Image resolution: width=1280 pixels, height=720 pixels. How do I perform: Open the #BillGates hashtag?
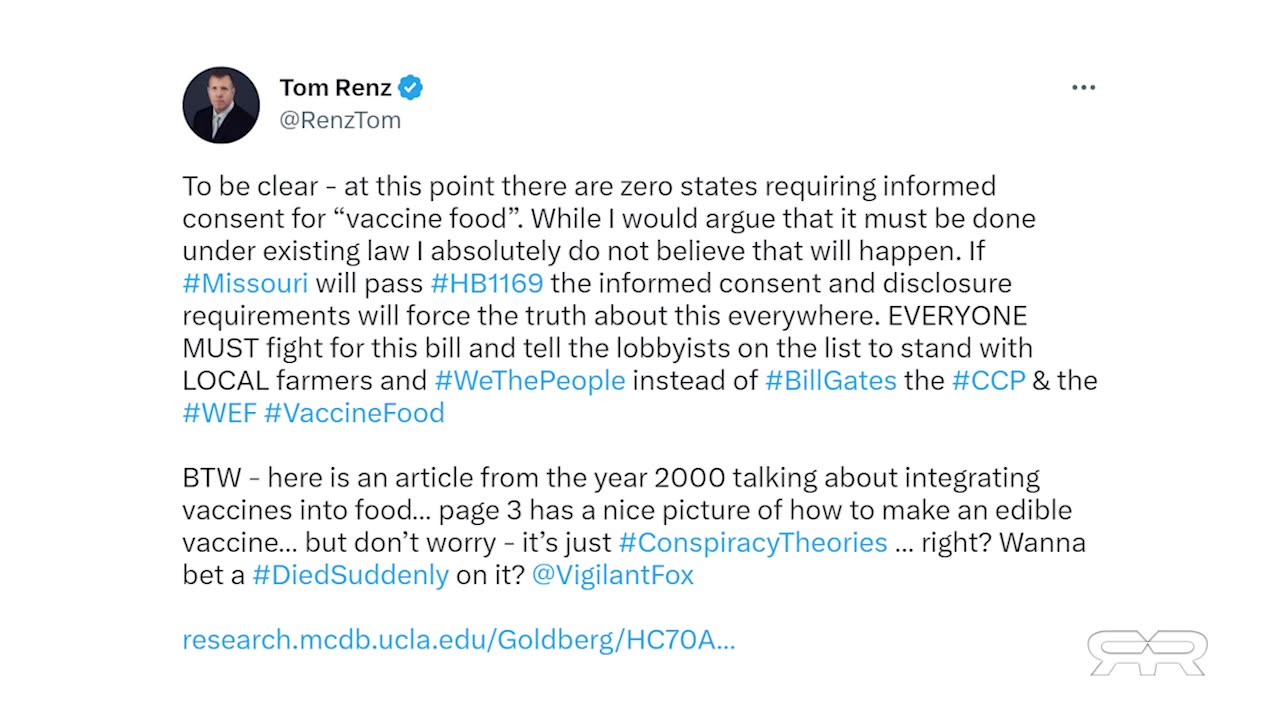click(831, 380)
